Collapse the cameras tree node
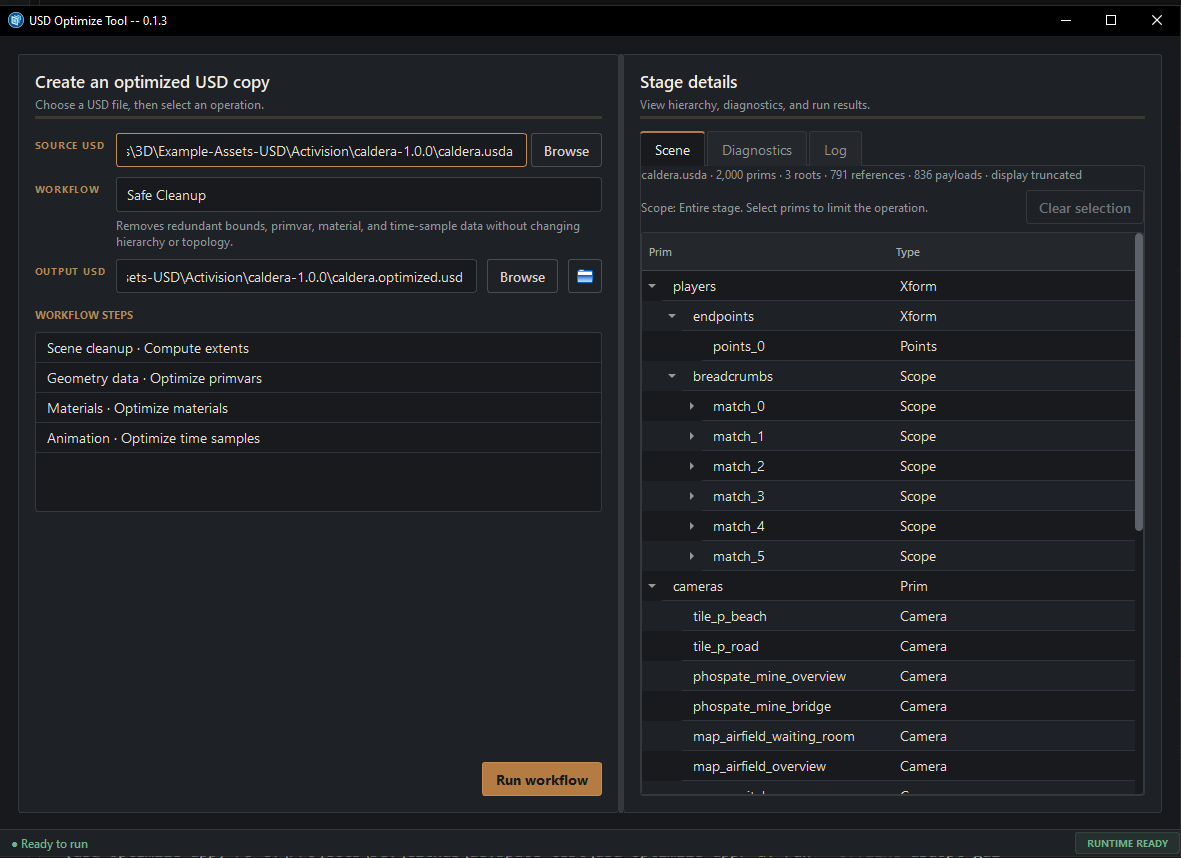Image resolution: width=1181 pixels, height=858 pixels. [652, 586]
